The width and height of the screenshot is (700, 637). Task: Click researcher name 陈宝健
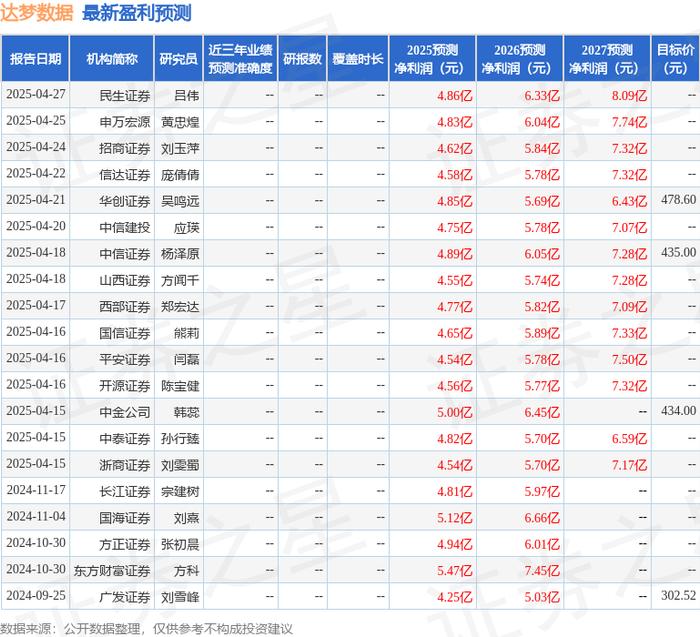[x=180, y=385]
